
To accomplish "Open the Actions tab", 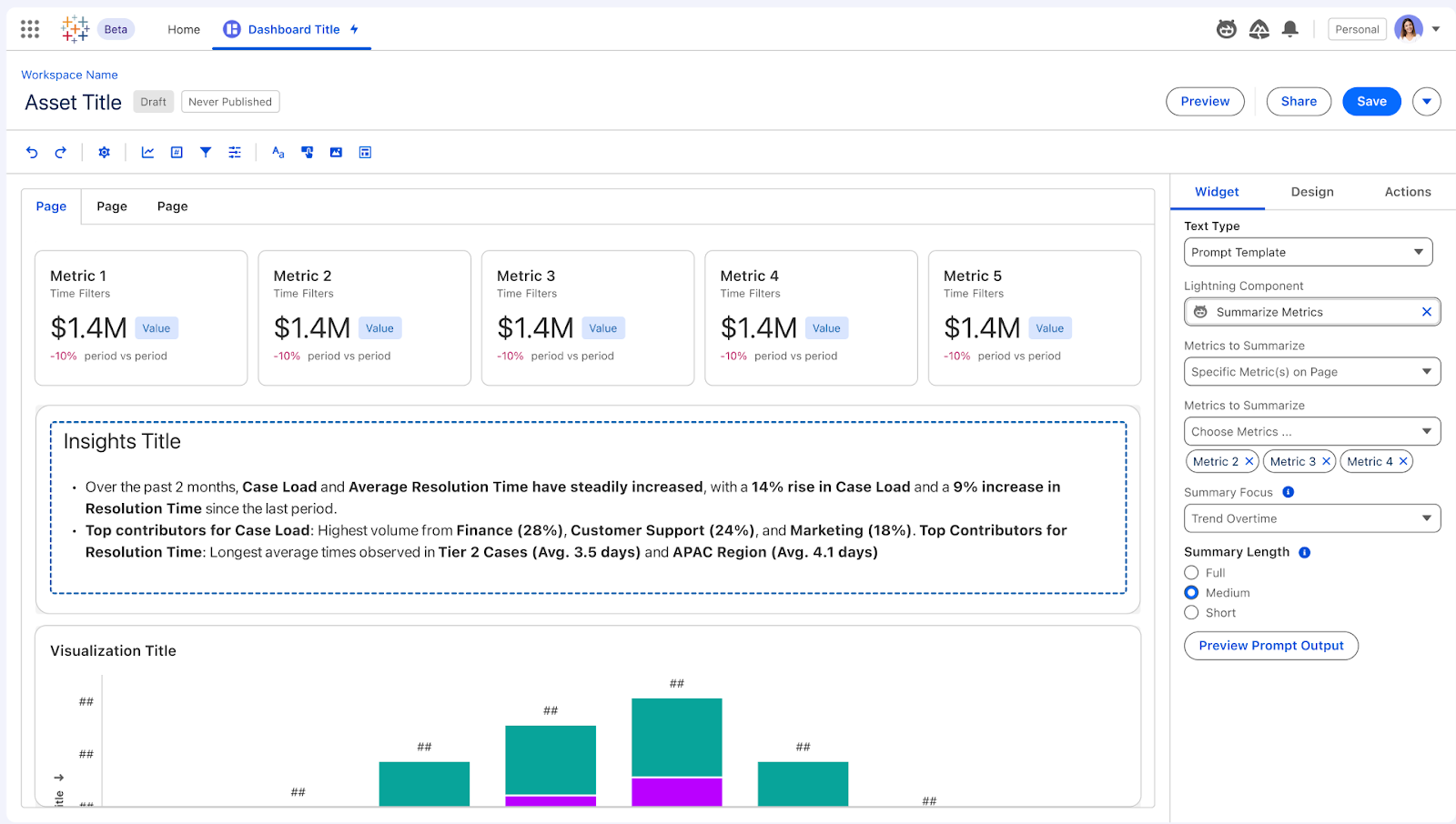I will coord(1406,192).
